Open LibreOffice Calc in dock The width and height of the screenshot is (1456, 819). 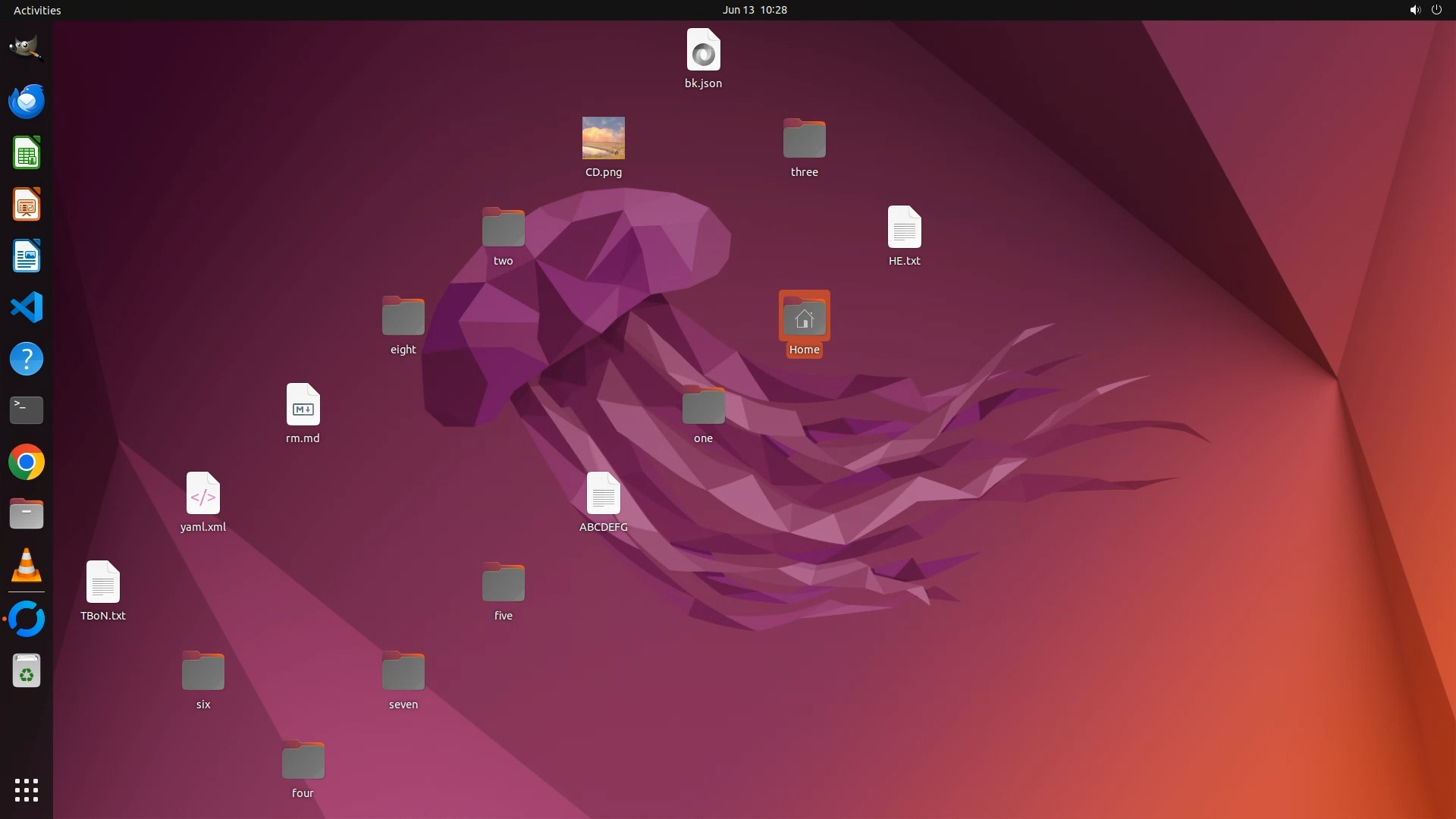tap(27, 153)
